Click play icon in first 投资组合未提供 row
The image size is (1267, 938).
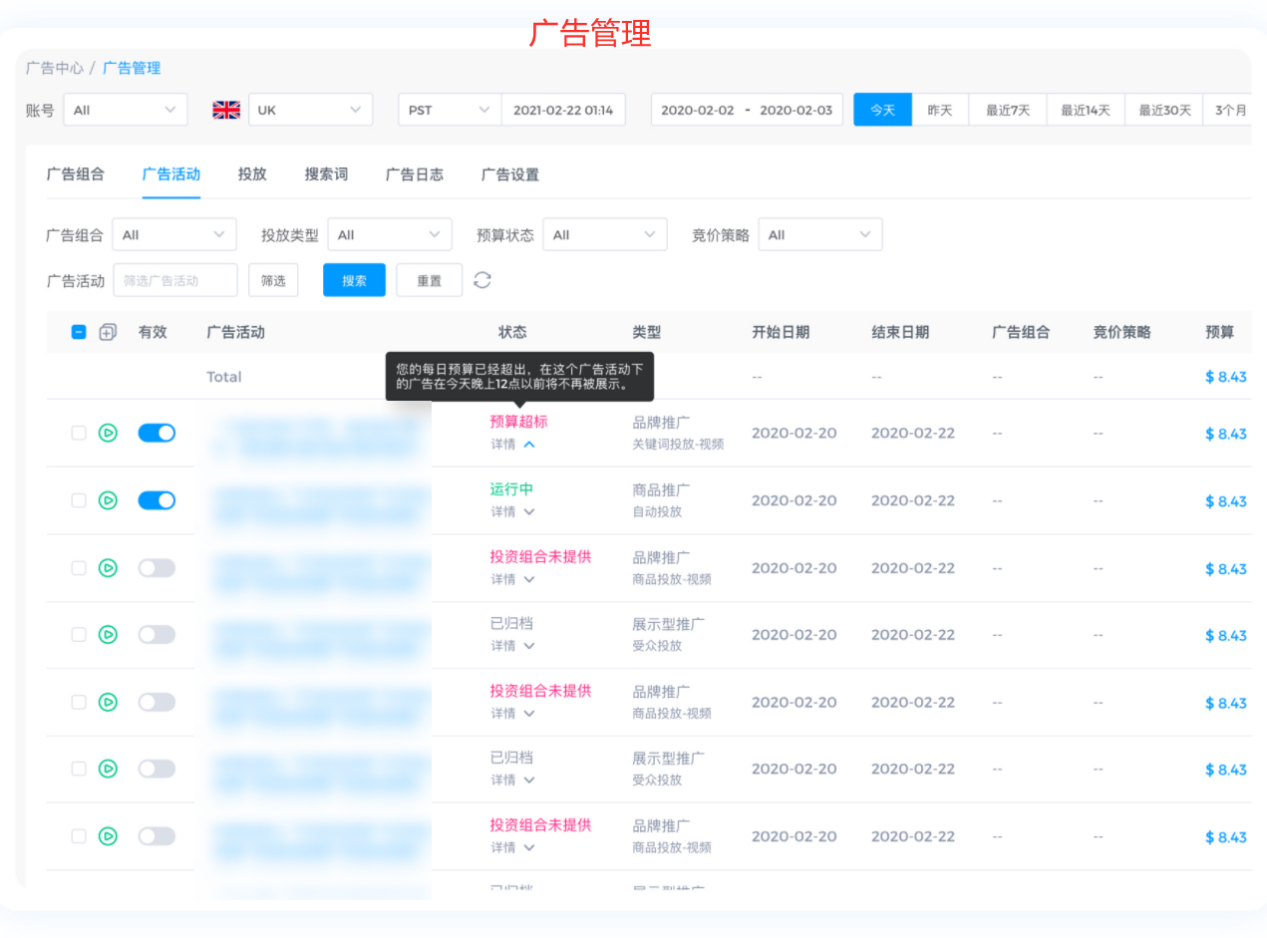[x=108, y=568]
